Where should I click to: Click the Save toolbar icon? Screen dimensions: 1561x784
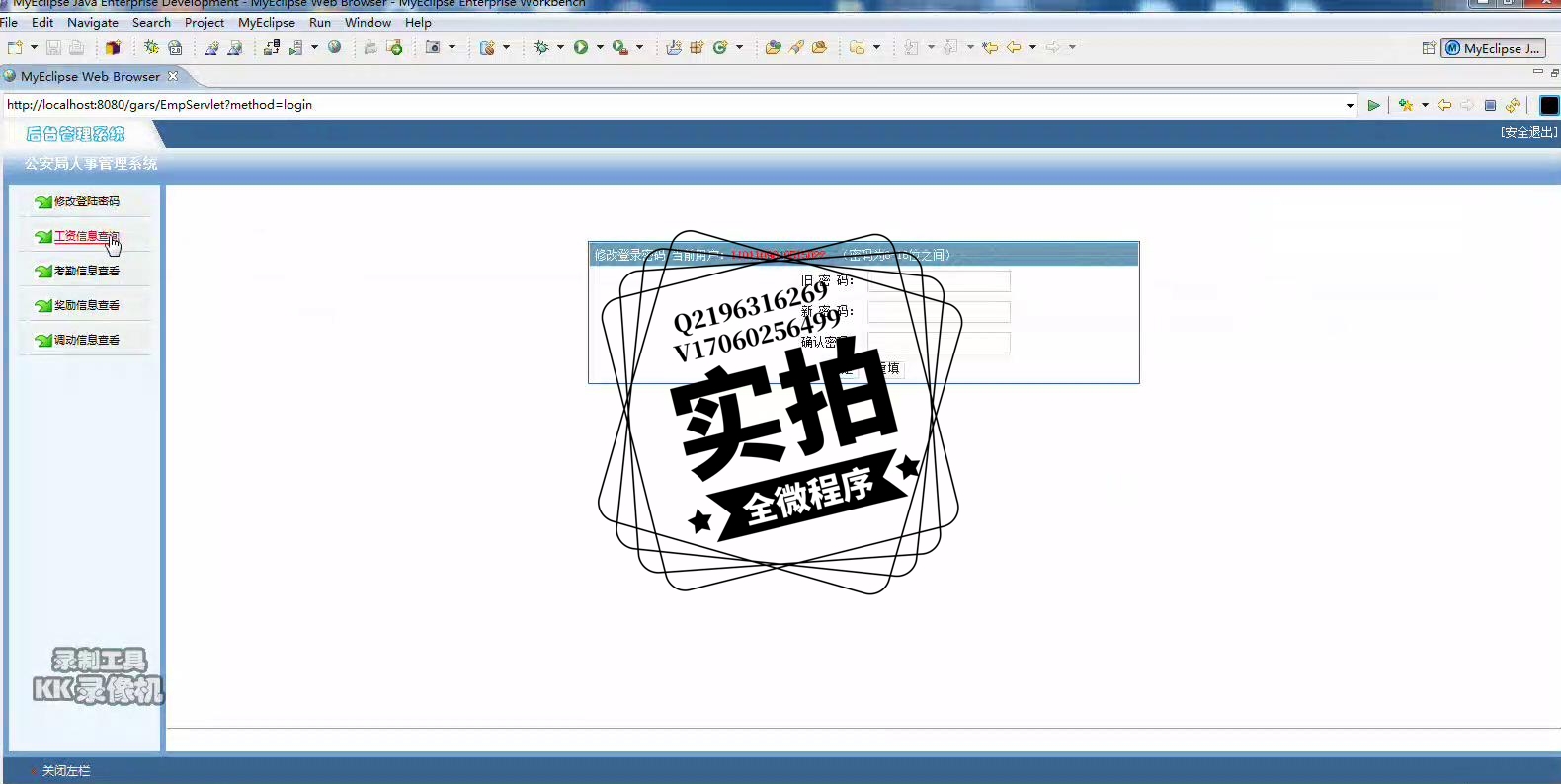click(53, 47)
